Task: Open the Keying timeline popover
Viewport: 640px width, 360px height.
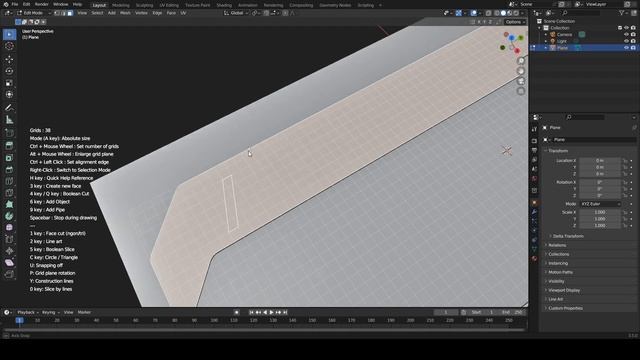Action: point(50,312)
